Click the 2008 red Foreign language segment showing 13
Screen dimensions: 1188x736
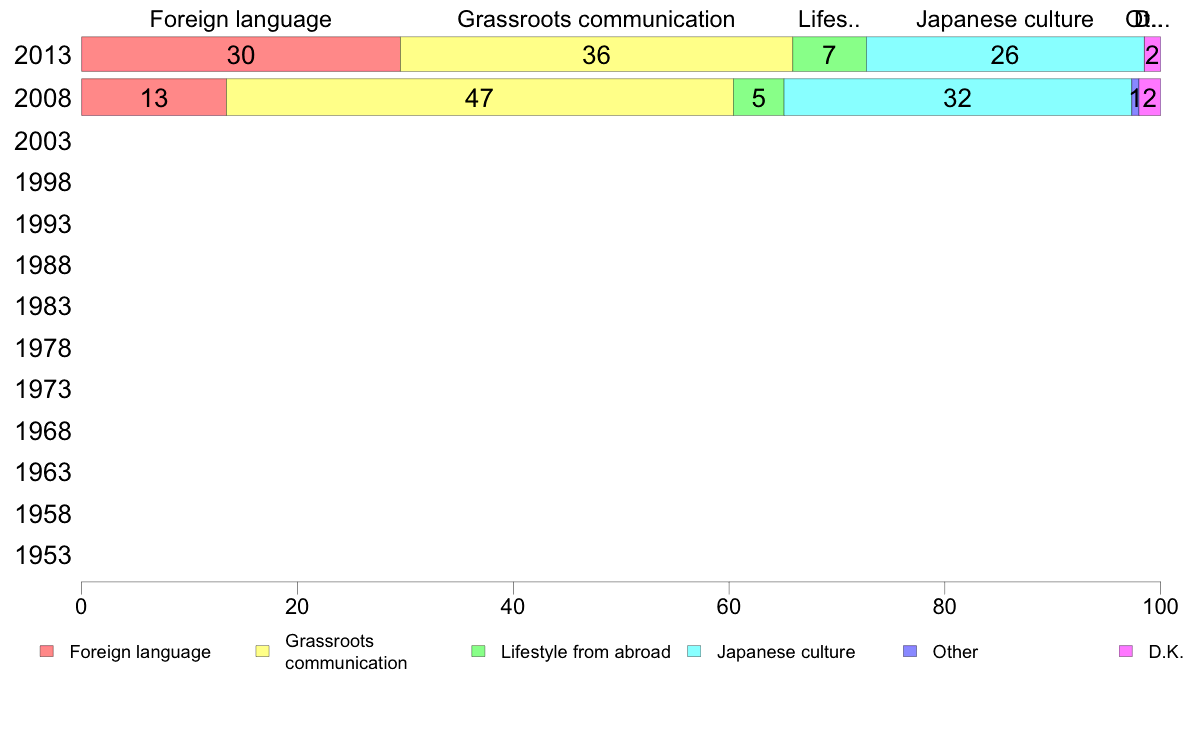[154, 98]
